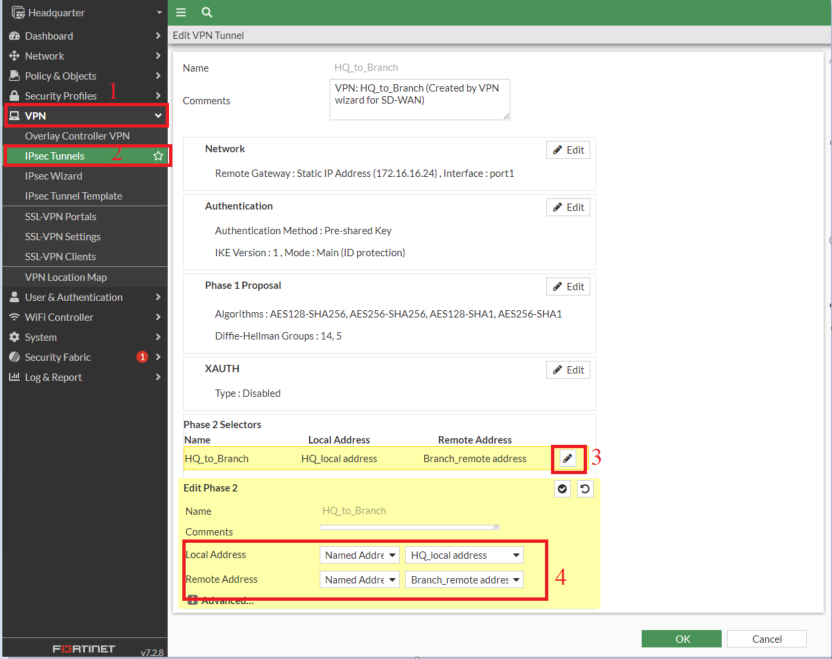Screen dimensions: 832x659
Task: Click version text v7.2.8
Action: pos(152,653)
